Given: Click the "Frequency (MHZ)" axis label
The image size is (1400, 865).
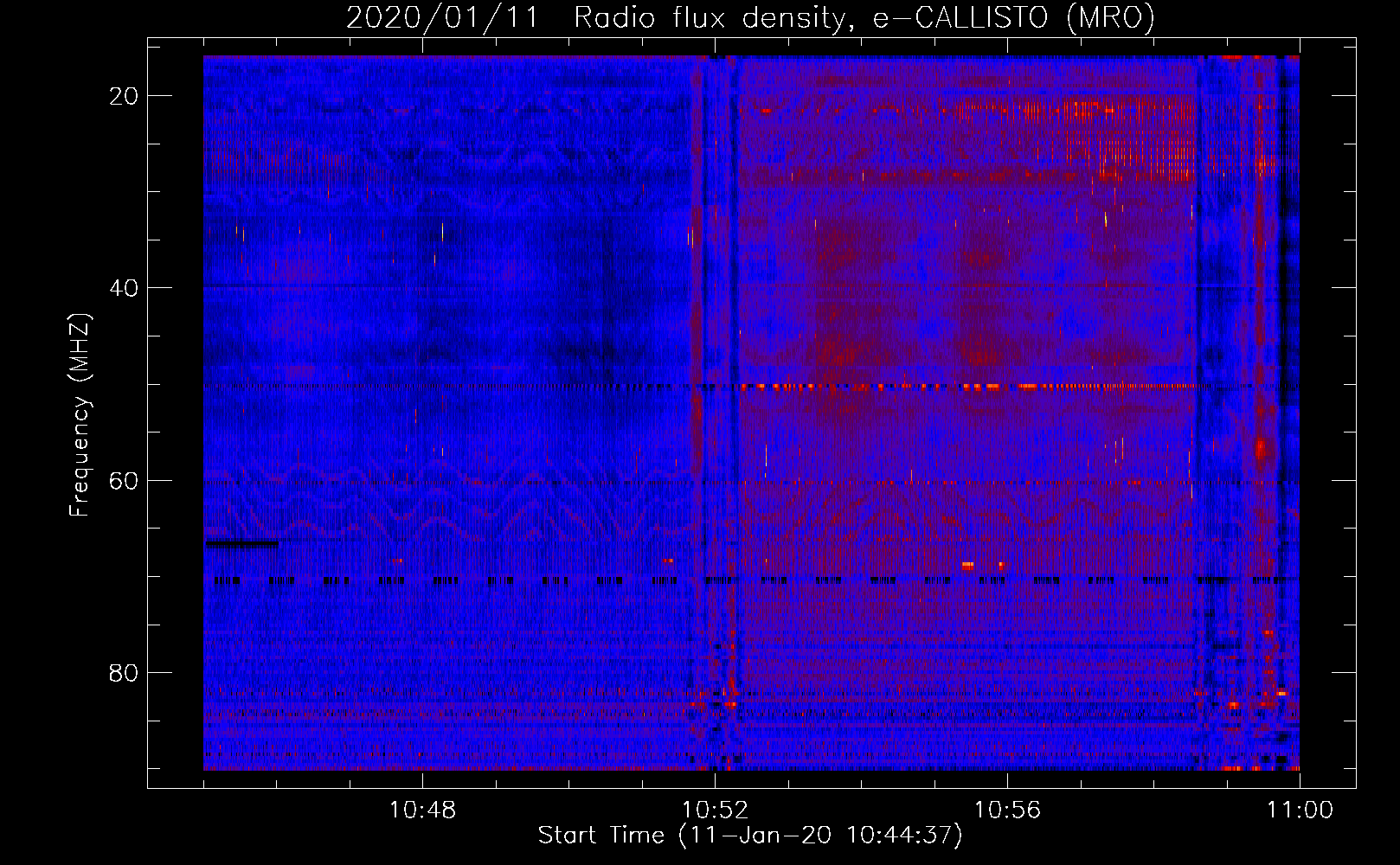Looking at the screenshot, I should click(x=80, y=415).
